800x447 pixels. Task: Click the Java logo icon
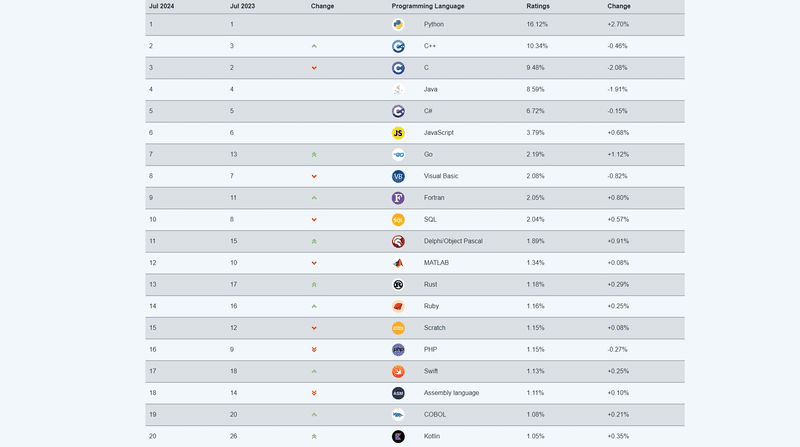pyautogui.click(x=398, y=89)
